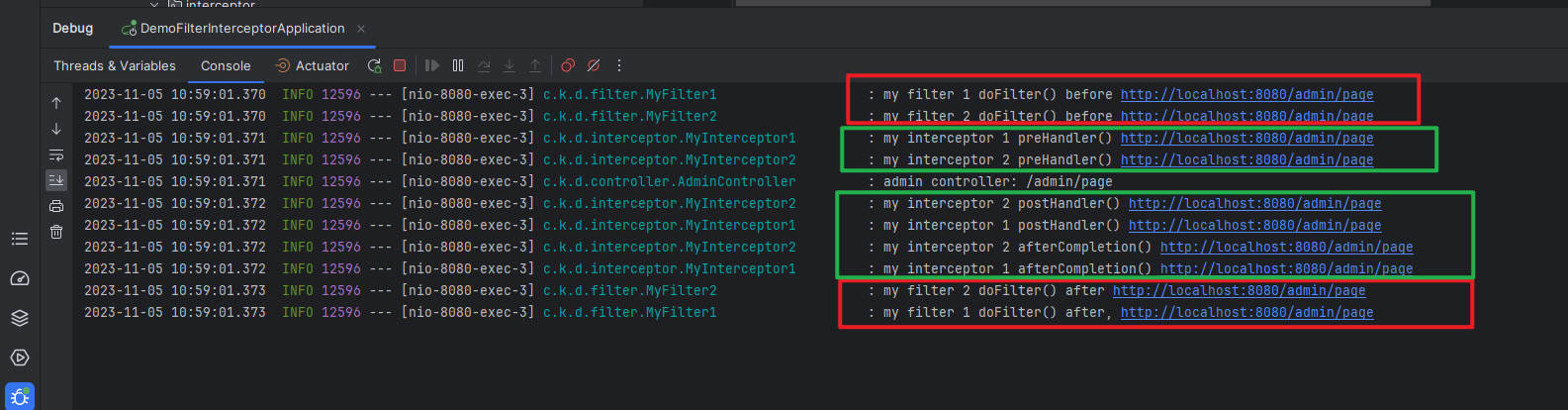The width and height of the screenshot is (1568, 410).
Task: Close DemoFilterInterceptorApplication debug tab
Action: 361,29
